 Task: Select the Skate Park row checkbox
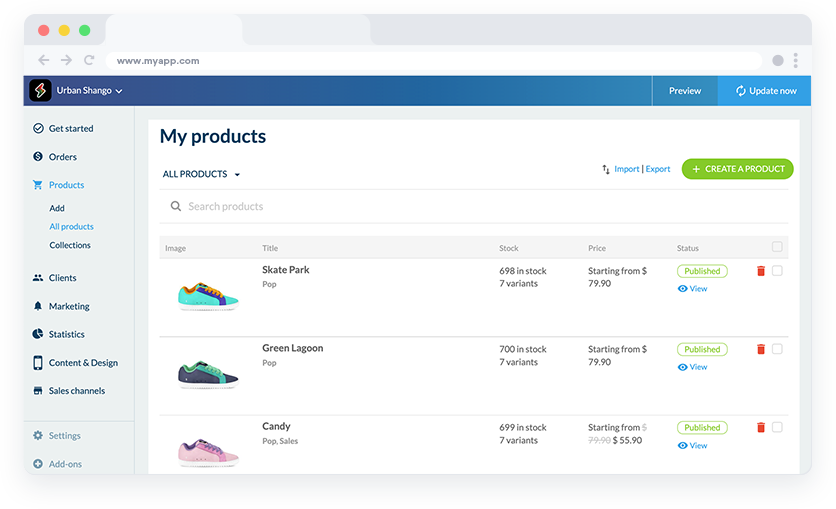[x=777, y=271]
